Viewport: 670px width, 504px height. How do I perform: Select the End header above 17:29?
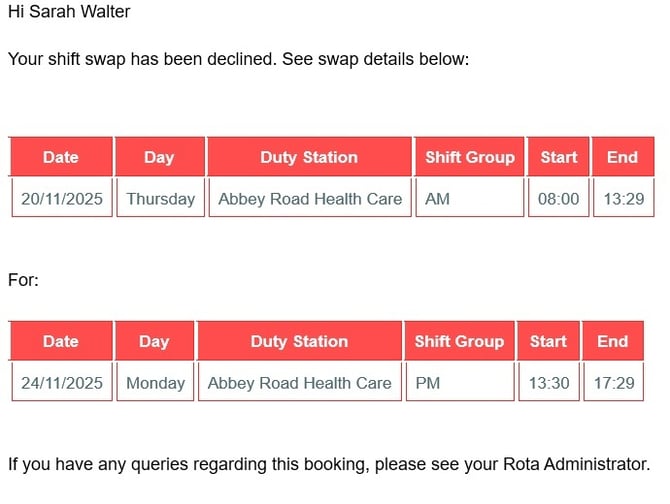[x=613, y=341]
